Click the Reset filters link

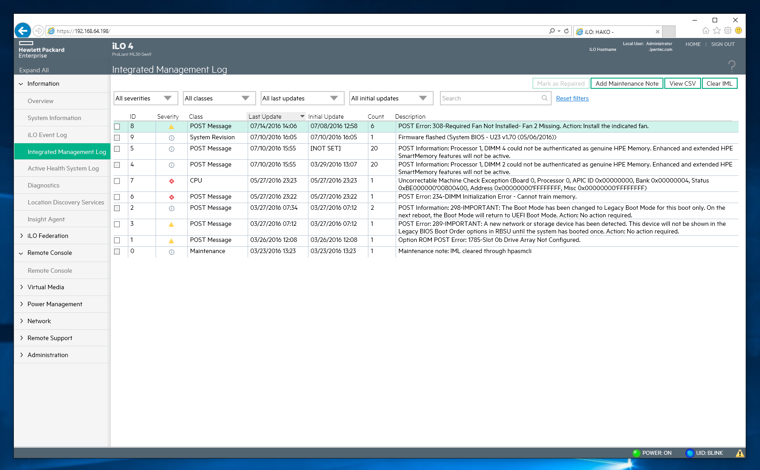(572, 98)
